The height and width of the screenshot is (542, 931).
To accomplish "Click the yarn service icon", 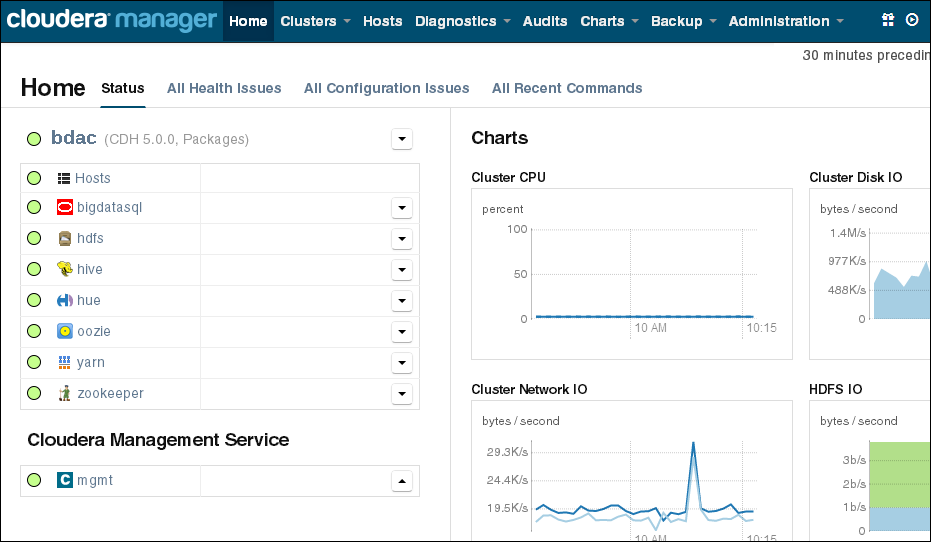I will pyautogui.click(x=65, y=362).
